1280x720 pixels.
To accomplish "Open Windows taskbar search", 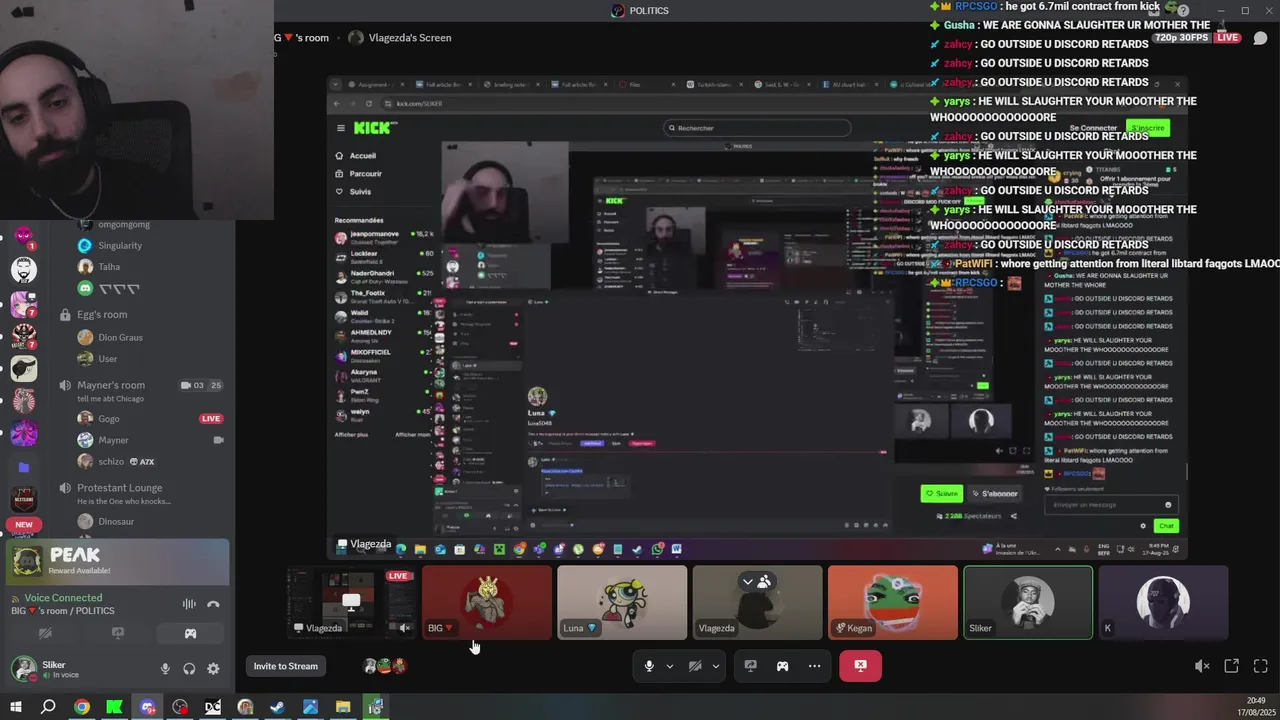I will tap(48, 707).
